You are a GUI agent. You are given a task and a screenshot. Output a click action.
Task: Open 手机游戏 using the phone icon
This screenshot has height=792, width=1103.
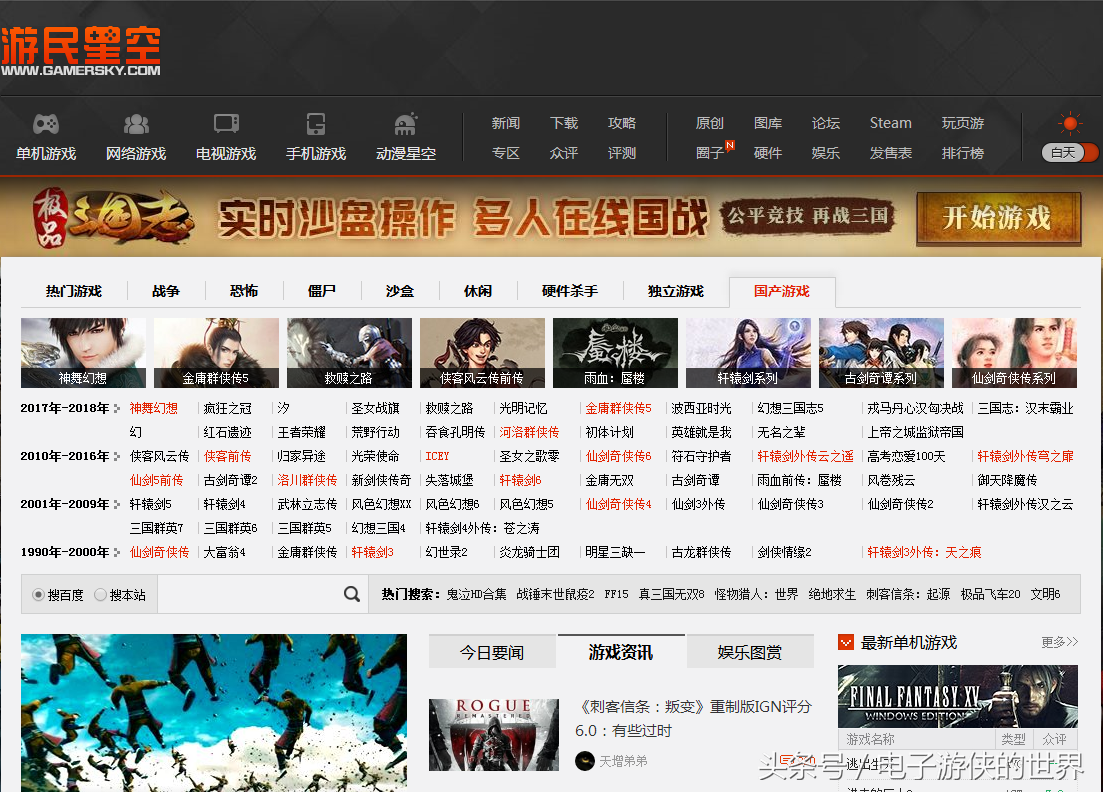(x=316, y=124)
